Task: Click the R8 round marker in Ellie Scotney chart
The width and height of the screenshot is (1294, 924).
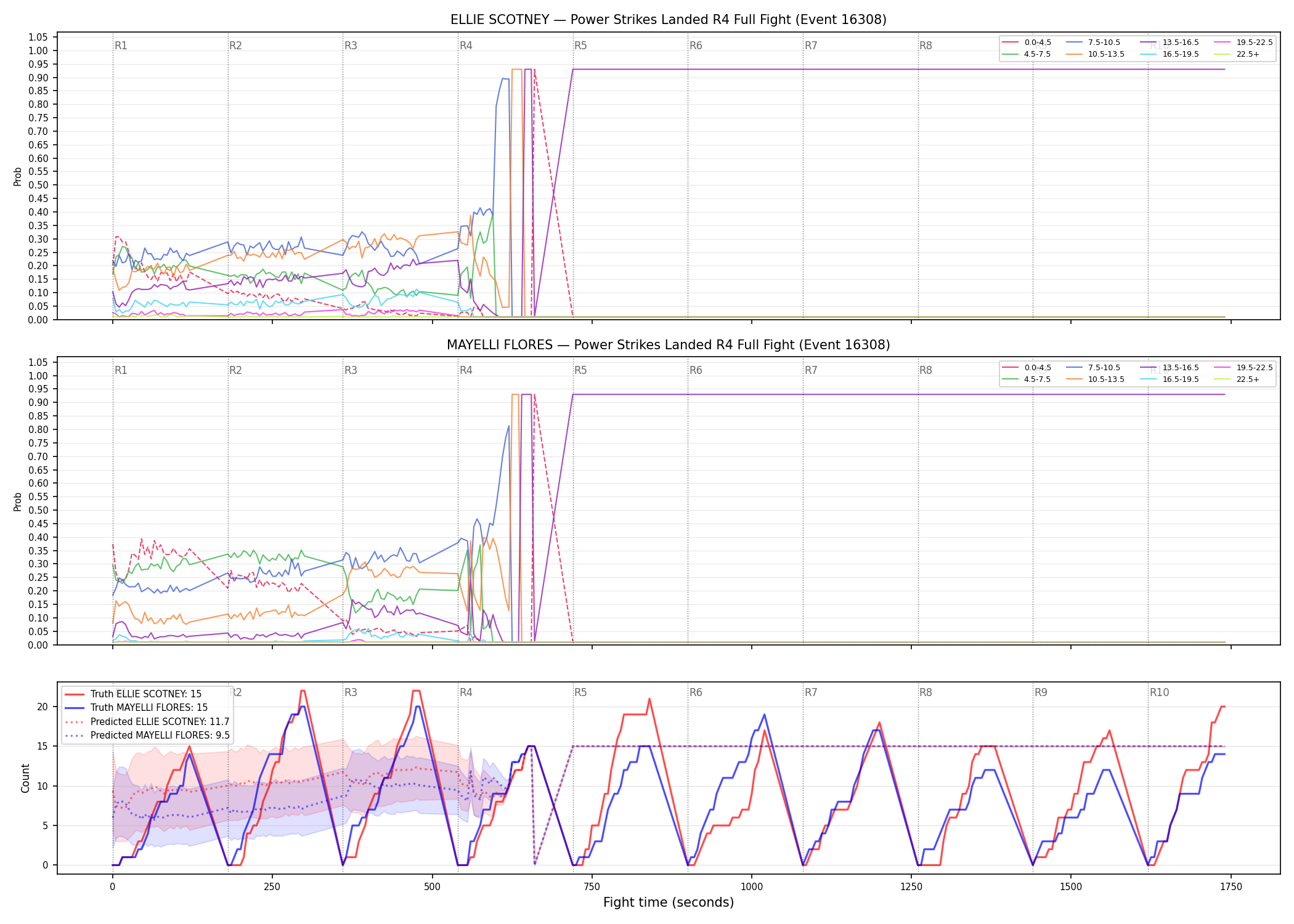Action: pyautogui.click(x=926, y=46)
